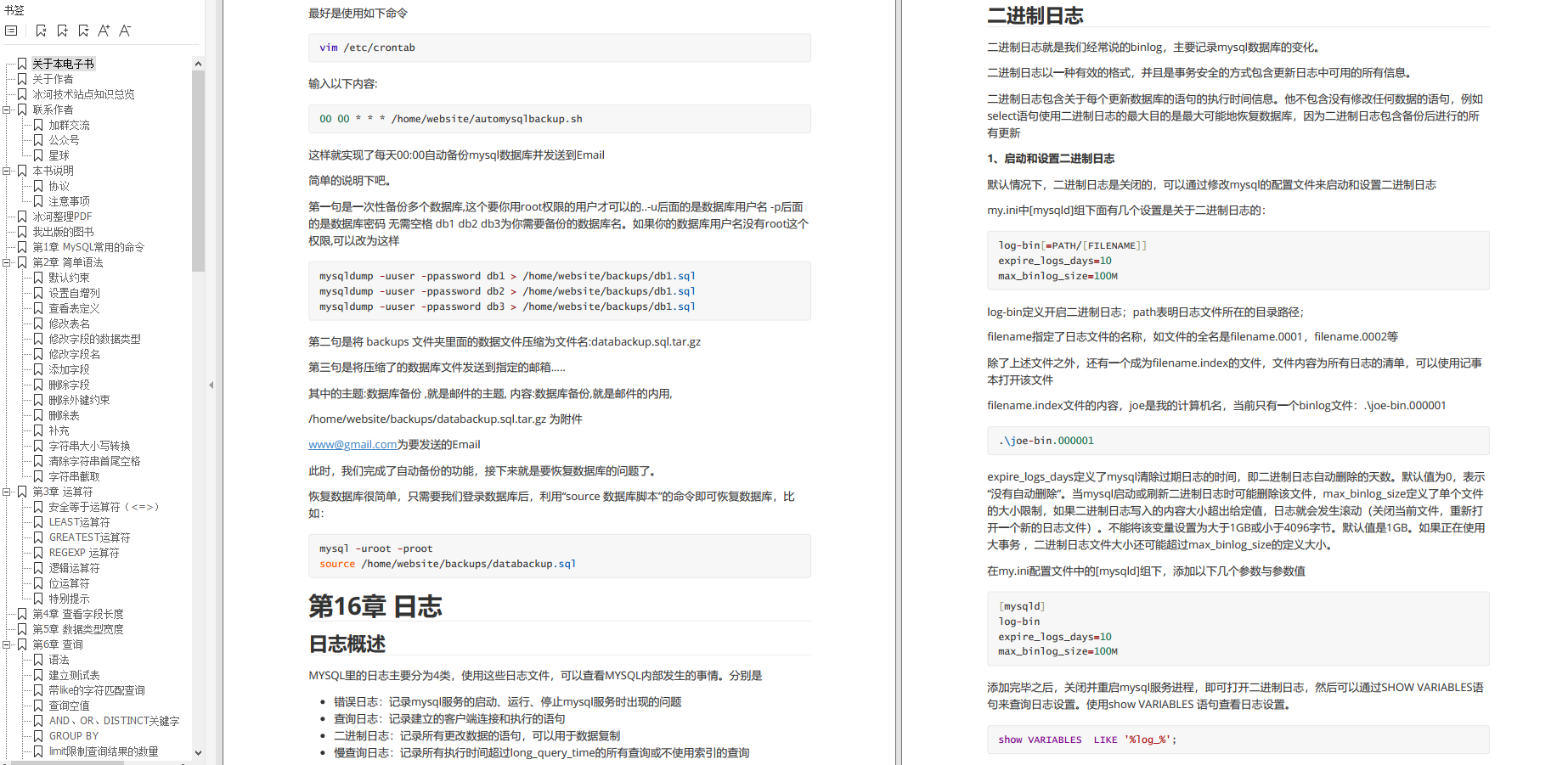Select the 关于本电子书 bookmark
This screenshot has width=1568, height=765.
[63, 64]
